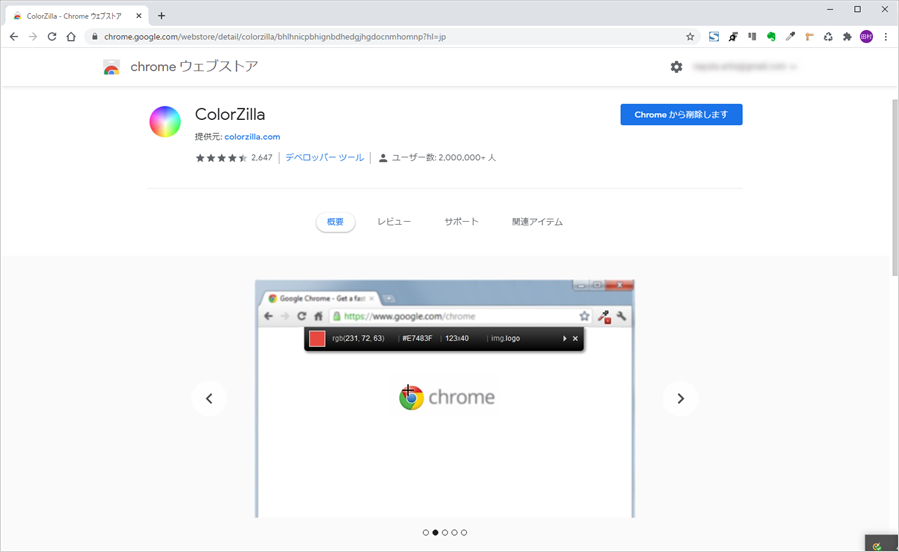This screenshot has height=552, width=899.
Task: Select the fifth carousel dot
Action: 464,533
